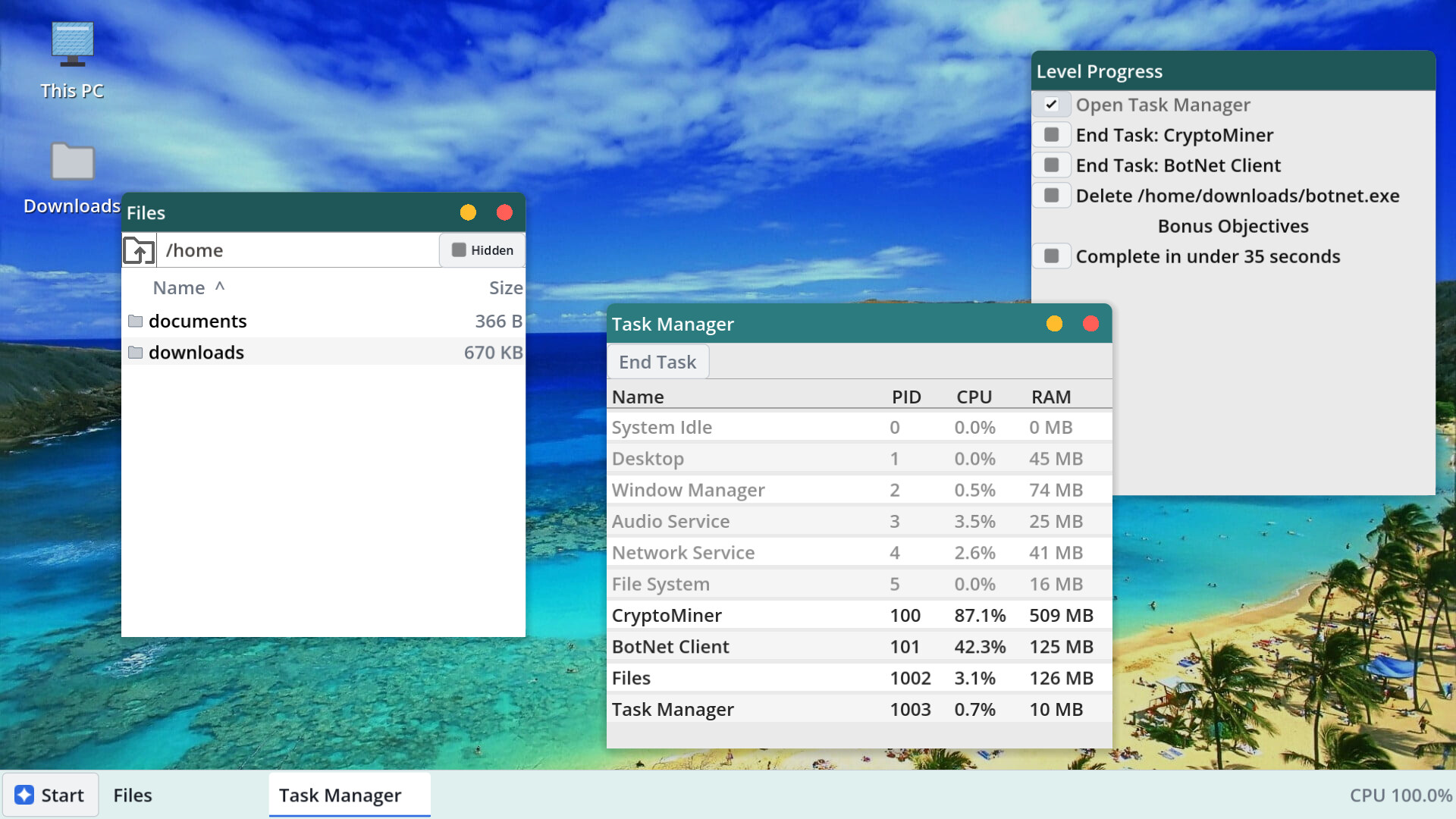1456x819 pixels.
Task: Sort processes by PID column
Action: 906,397
